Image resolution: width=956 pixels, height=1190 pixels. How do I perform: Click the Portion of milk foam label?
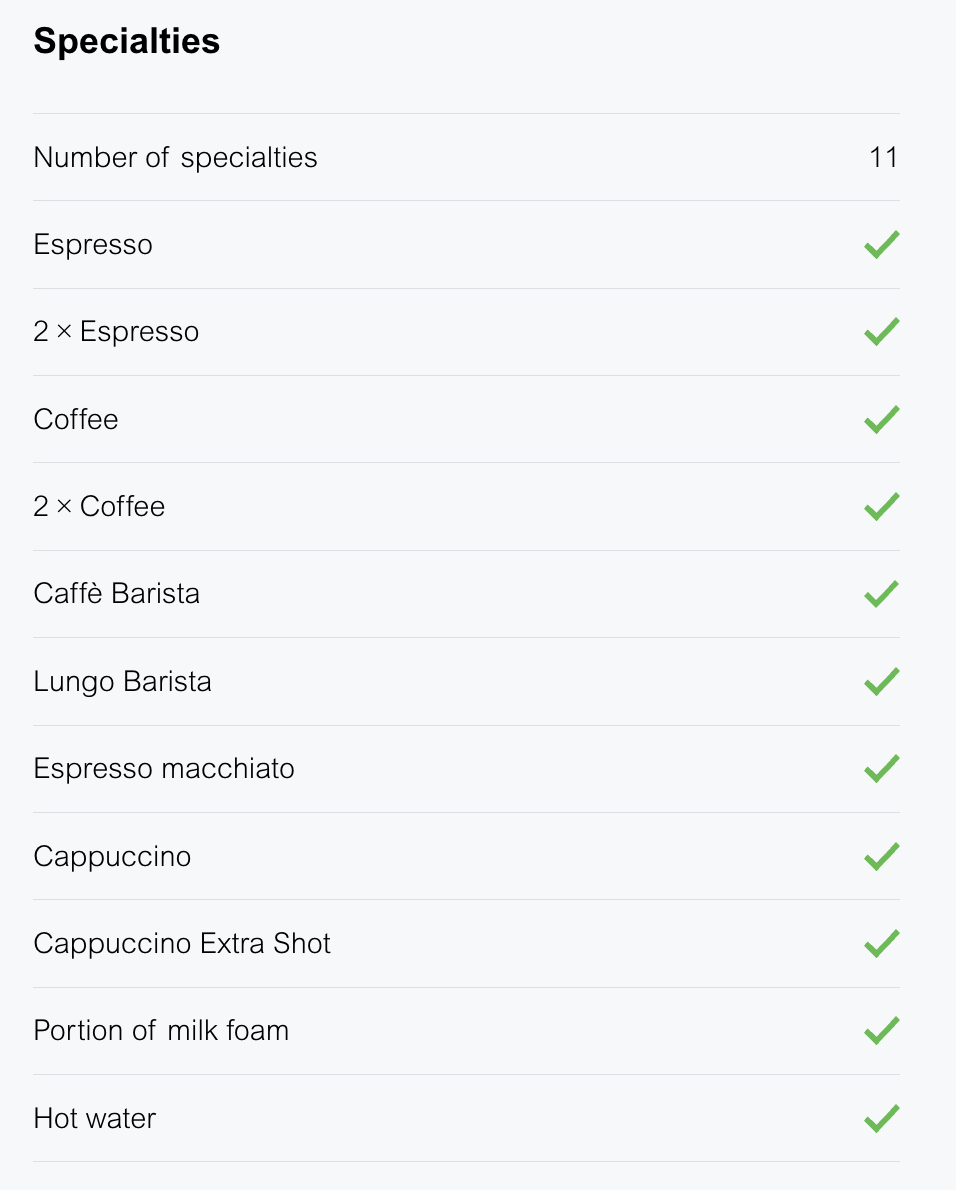click(x=161, y=1031)
